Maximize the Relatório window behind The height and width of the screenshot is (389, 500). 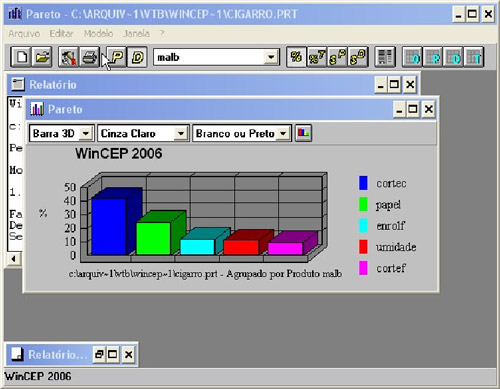(x=394, y=84)
